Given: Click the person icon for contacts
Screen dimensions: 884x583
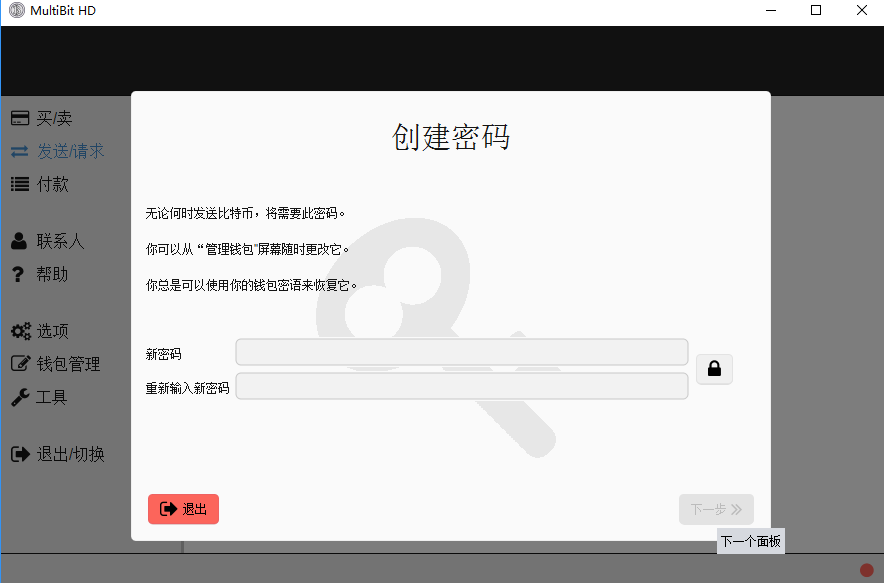Looking at the screenshot, I should click(19, 241).
